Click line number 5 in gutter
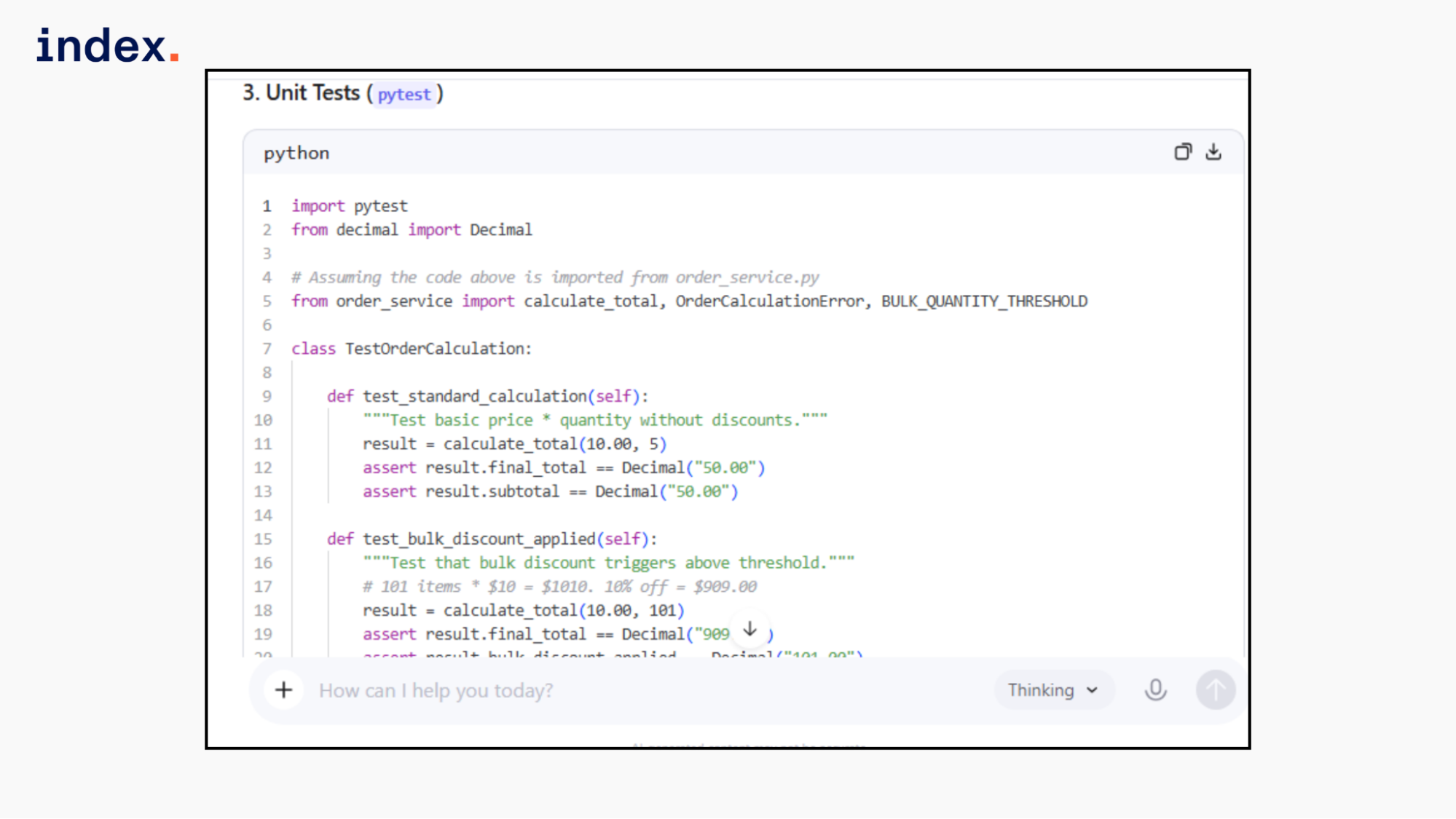1456x819 pixels. point(267,301)
